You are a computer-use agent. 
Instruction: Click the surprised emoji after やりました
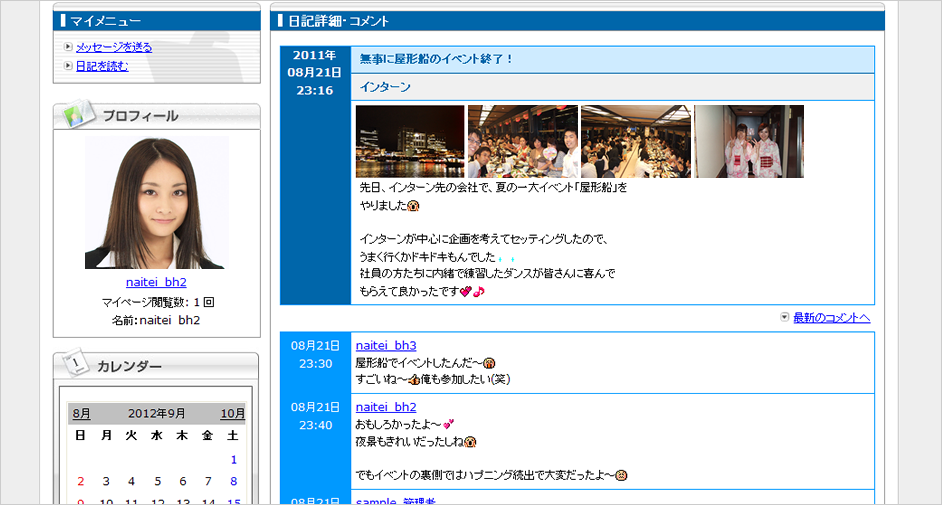pyautogui.click(x=413, y=206)
